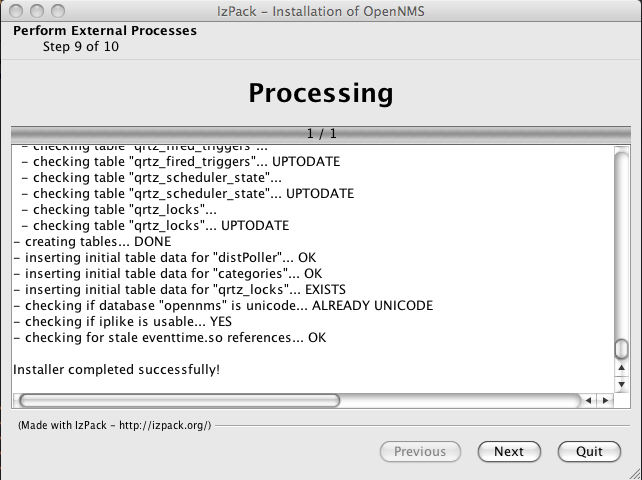The width and height of the screenshot is (642, 480).
Task: Click the "ALREADY UNICODE" database check line
Action: coord(223,306)
